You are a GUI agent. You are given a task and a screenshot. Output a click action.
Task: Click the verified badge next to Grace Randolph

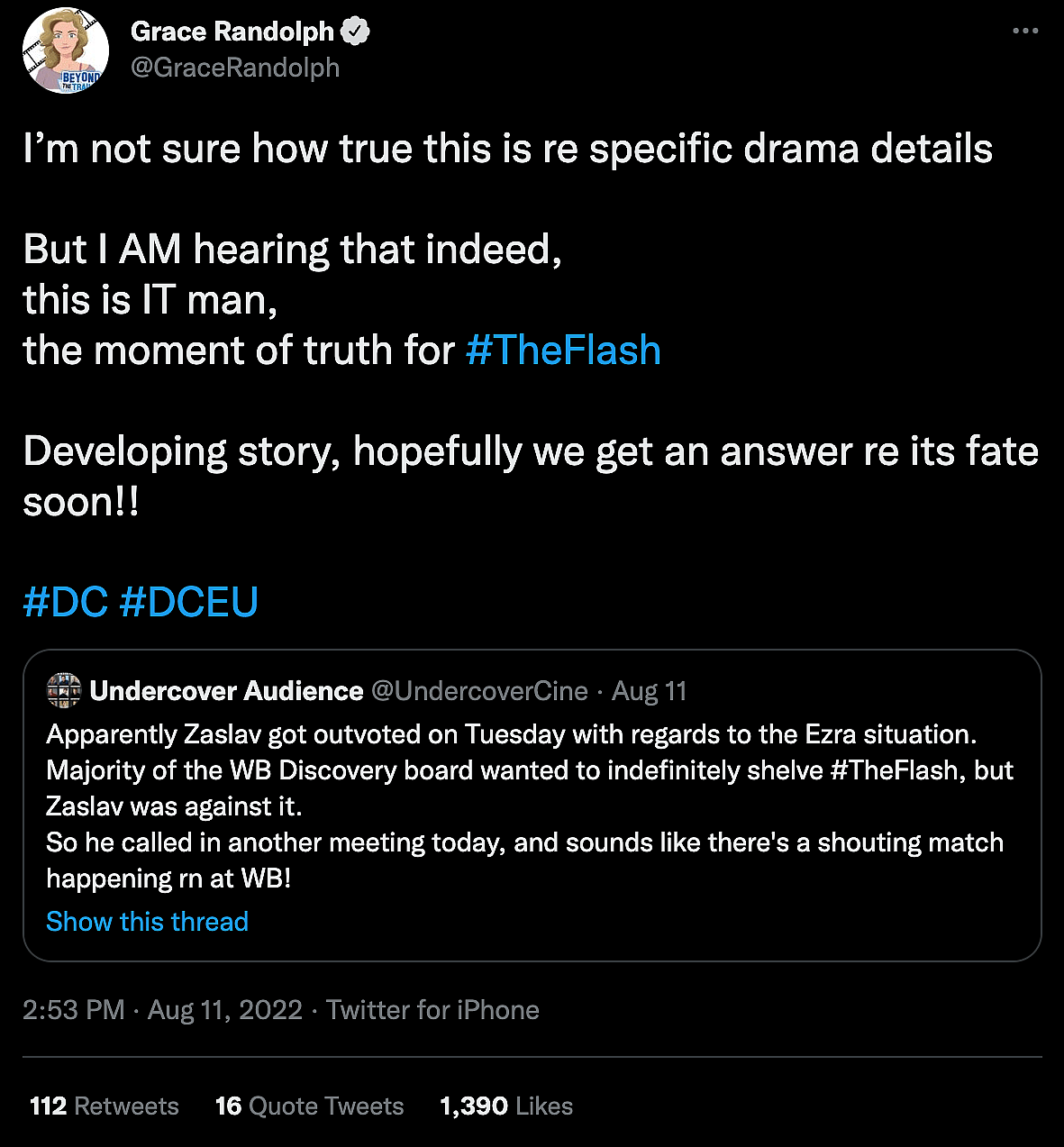[x=356, y=32]
